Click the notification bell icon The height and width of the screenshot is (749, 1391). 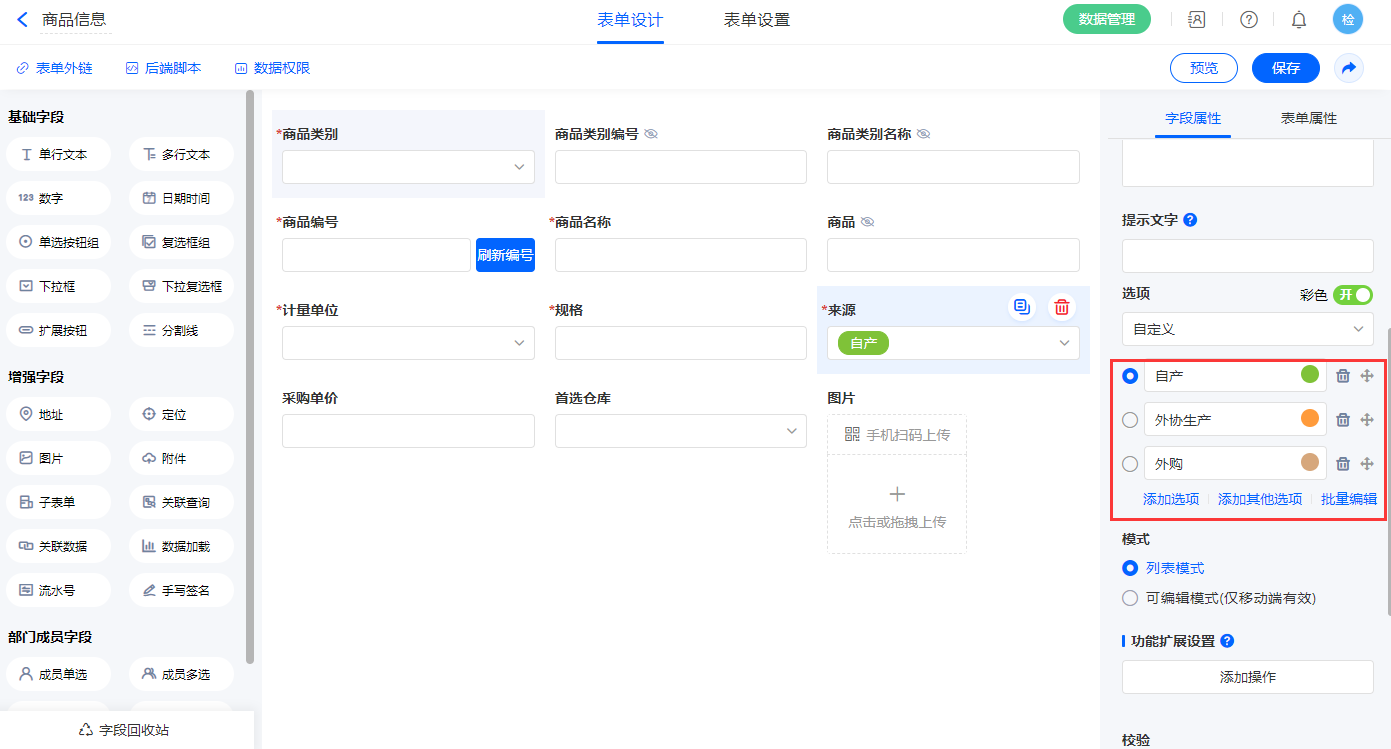click(1298, 19)
